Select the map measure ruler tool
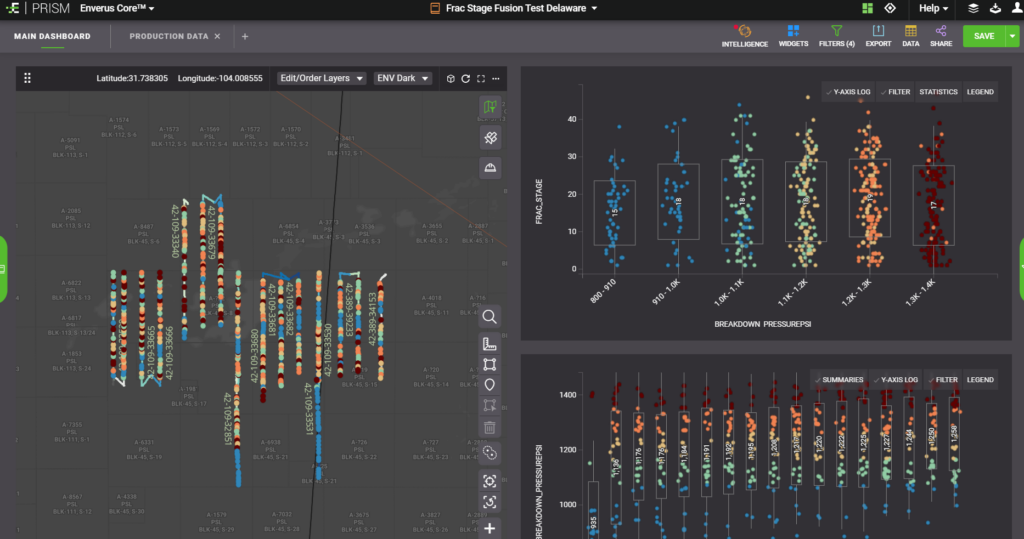 click(x=490, y=344)
